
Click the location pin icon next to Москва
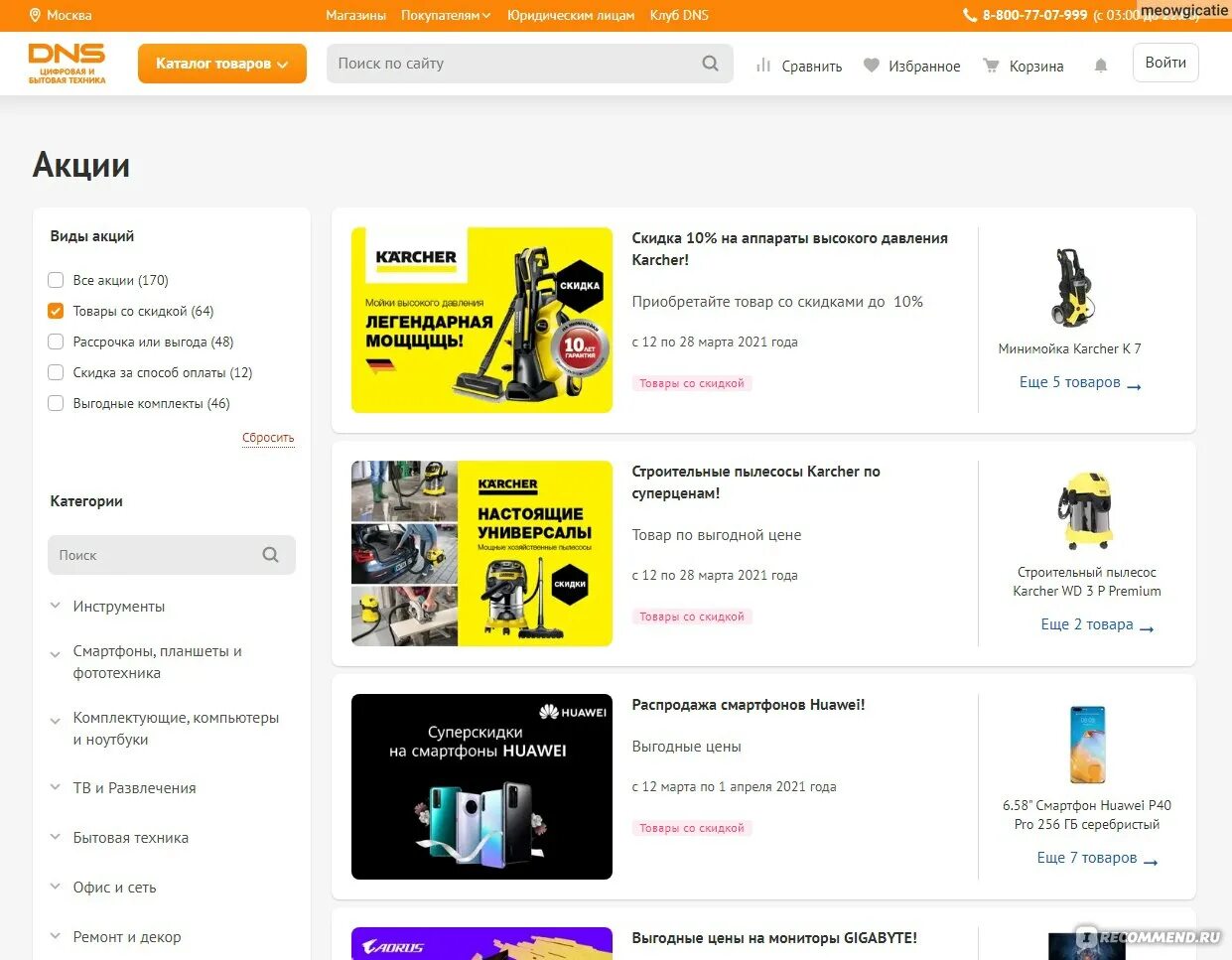(x=35, y=15)
